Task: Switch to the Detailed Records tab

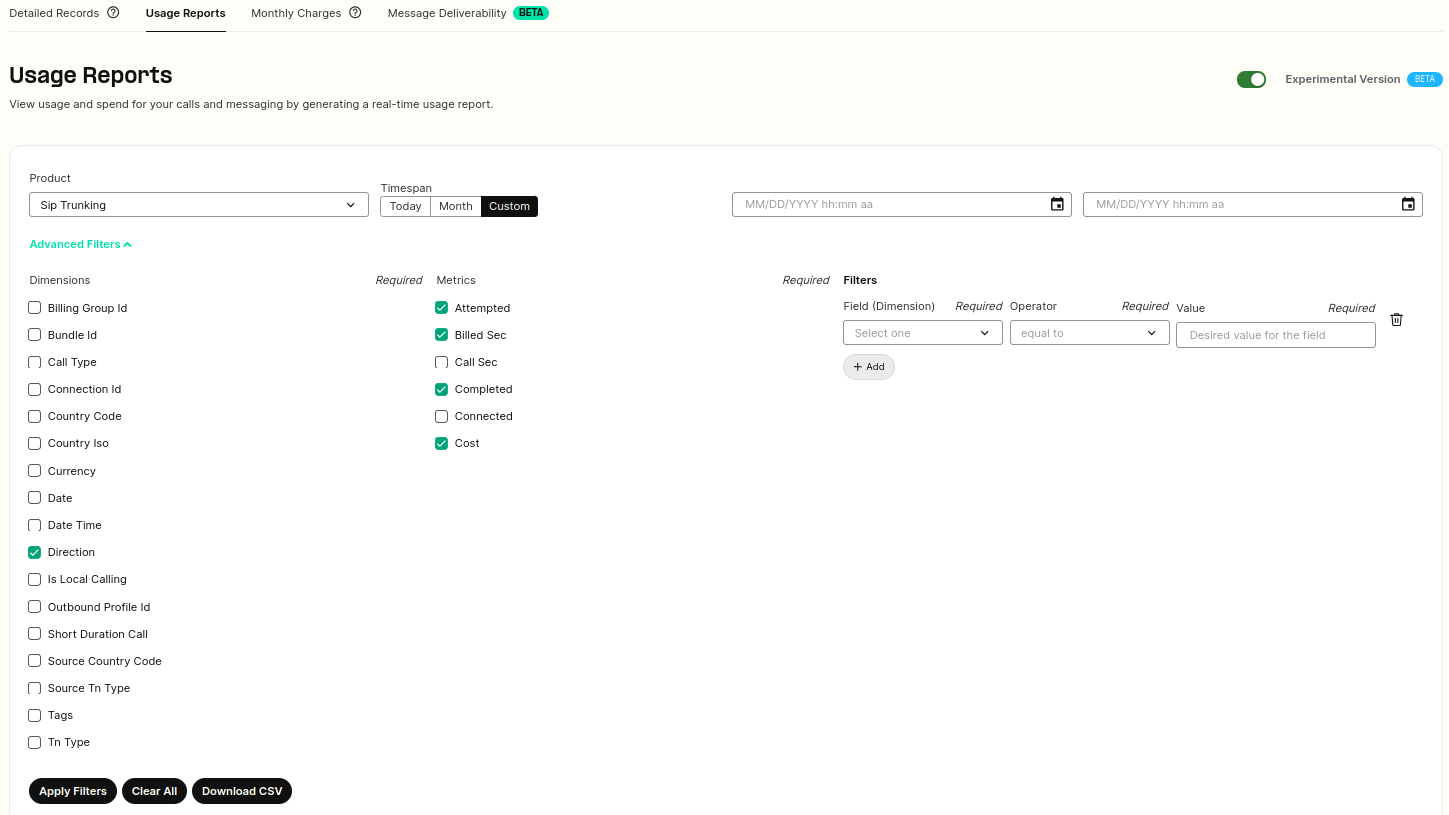Action: point(54,13)
